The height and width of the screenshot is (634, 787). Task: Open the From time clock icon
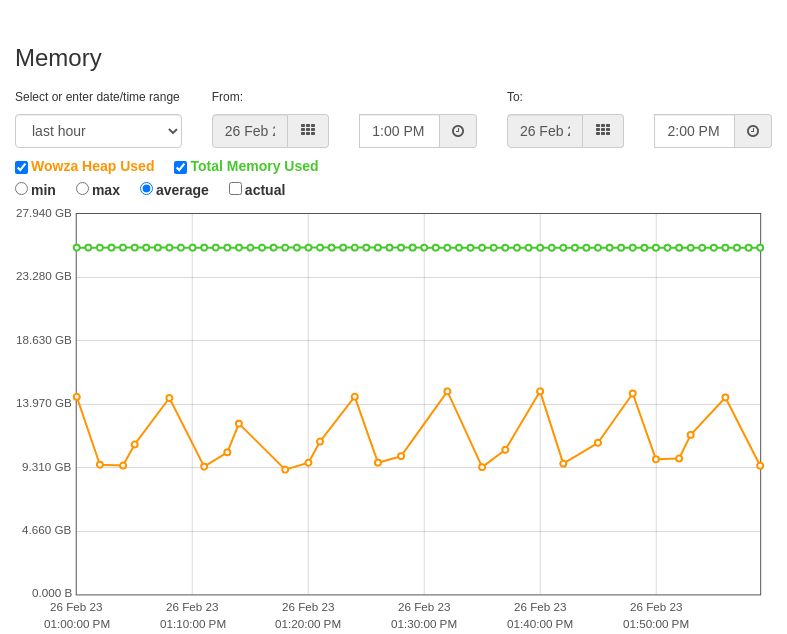tap(458, 131)
